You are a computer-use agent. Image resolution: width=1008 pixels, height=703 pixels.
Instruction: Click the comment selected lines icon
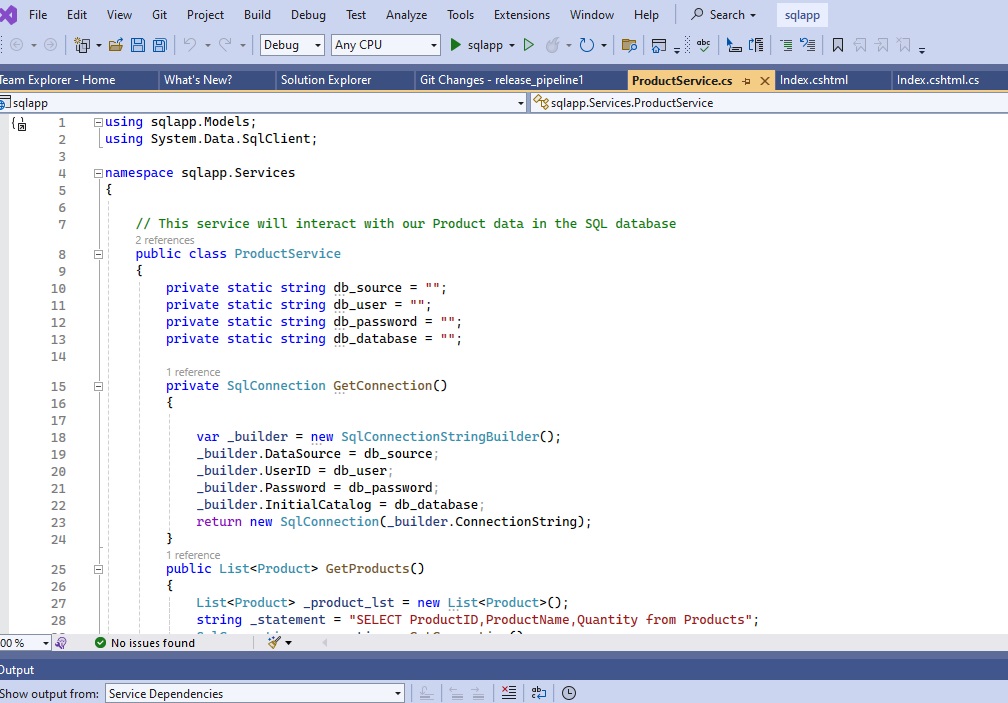point(786,45)
